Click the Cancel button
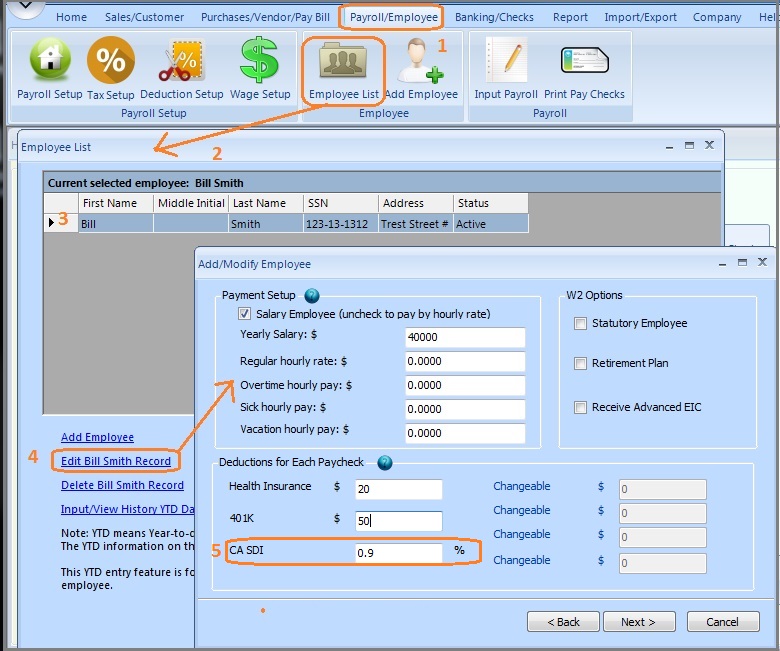Viewport: 780px width, 651px height. [x=723, y=622]
